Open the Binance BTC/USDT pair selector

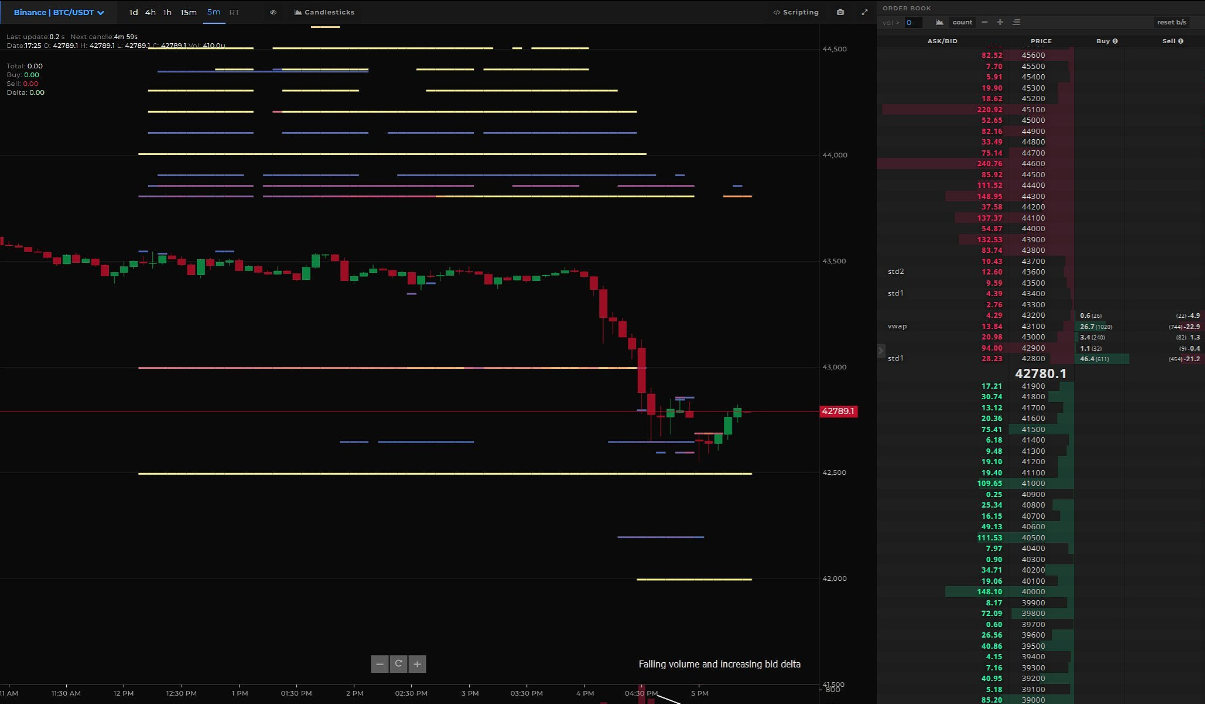[x=59, y=12]
